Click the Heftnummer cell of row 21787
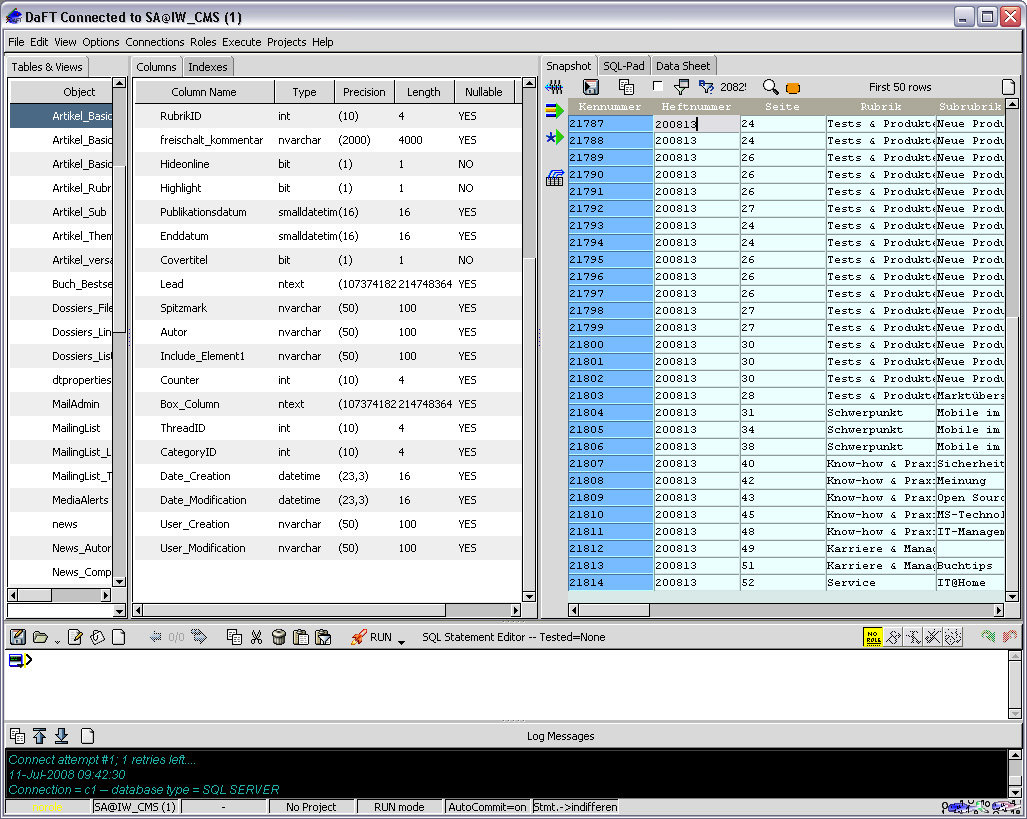Image resolution: width=1027 pixels, height=819 pixels. coord(697,124)
